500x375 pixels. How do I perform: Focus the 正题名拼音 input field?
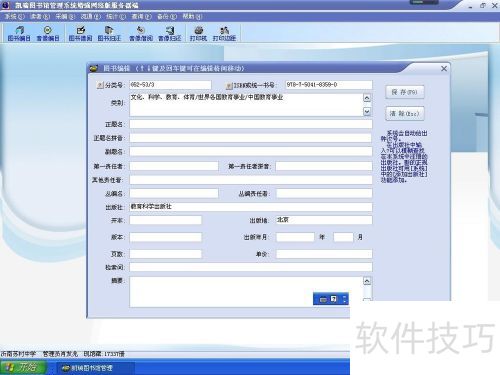click(251, 138)
